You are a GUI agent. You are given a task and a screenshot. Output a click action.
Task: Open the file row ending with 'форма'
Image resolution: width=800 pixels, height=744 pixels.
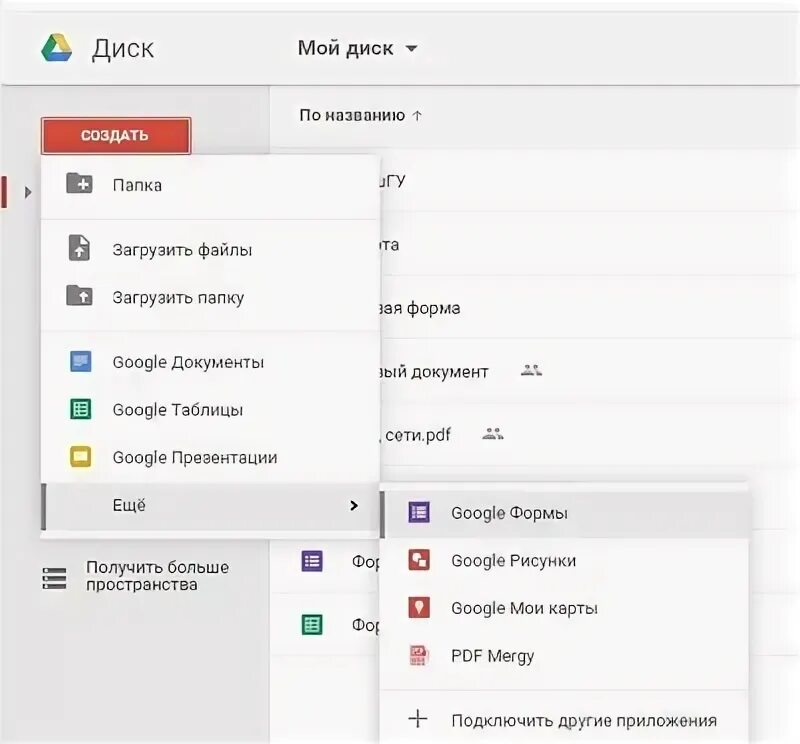click(590, 308)
